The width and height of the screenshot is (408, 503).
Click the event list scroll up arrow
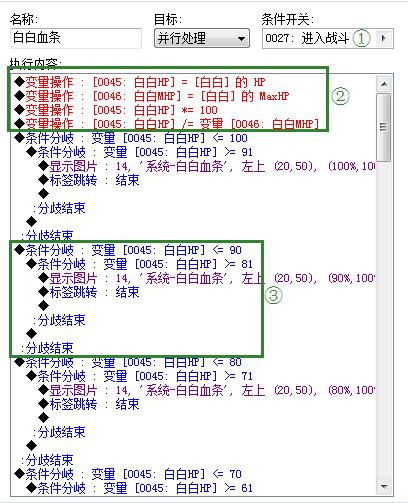tap(384, 84)
